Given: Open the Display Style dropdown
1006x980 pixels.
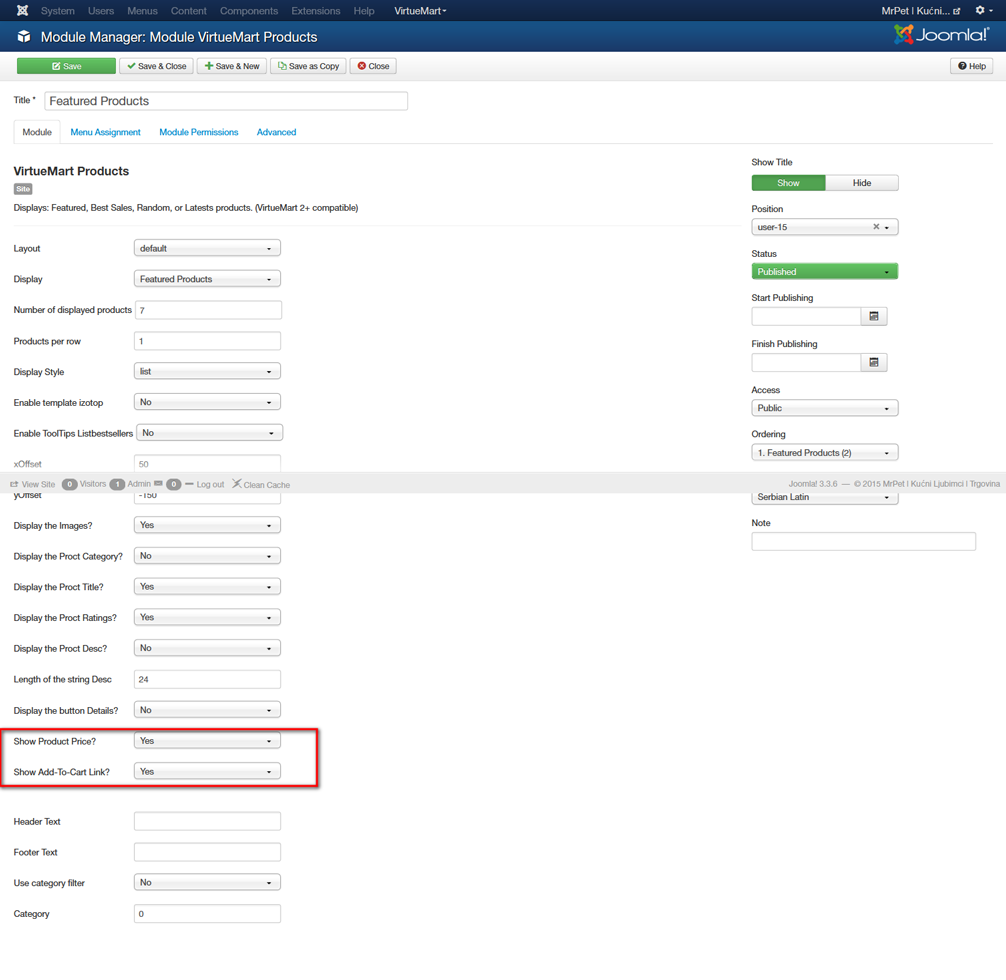Looking at the screenshot, I should 207,371.
